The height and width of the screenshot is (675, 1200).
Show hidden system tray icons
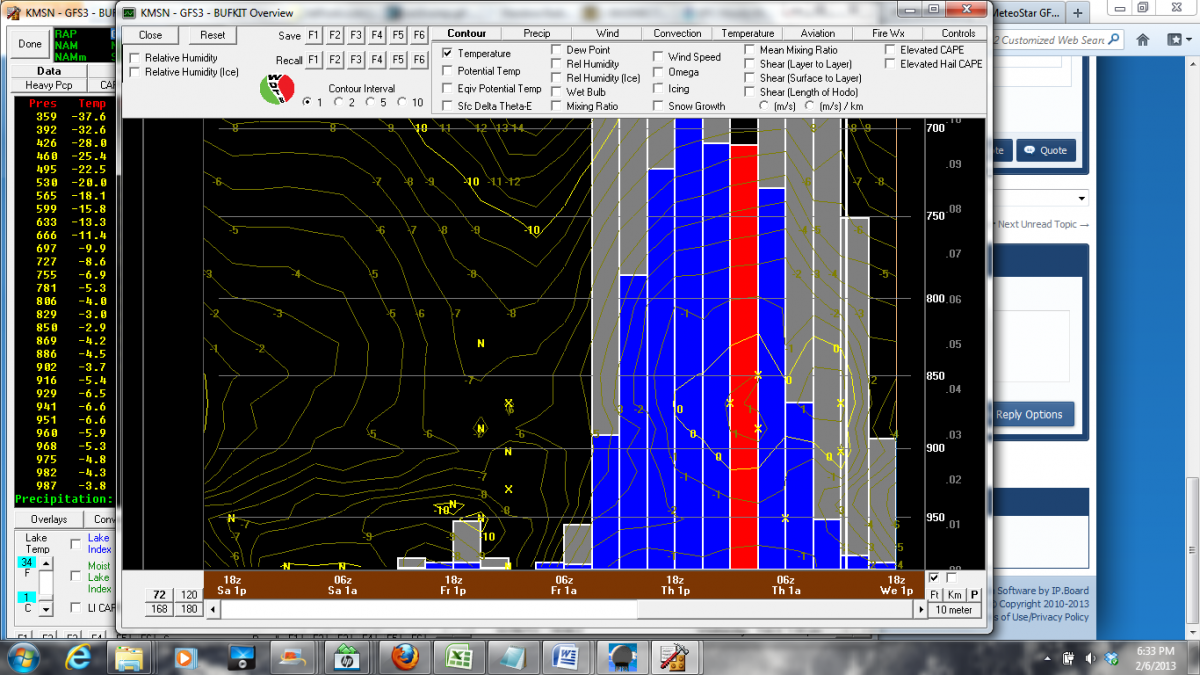[x=1049, y=658]
